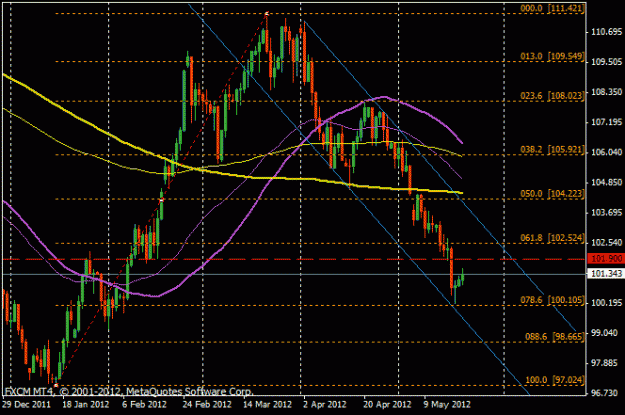Screen dimensions: 625x415
Task: Click the 013.0 [109.549] Fibonacci label
Action: click(x=553, y=56)
